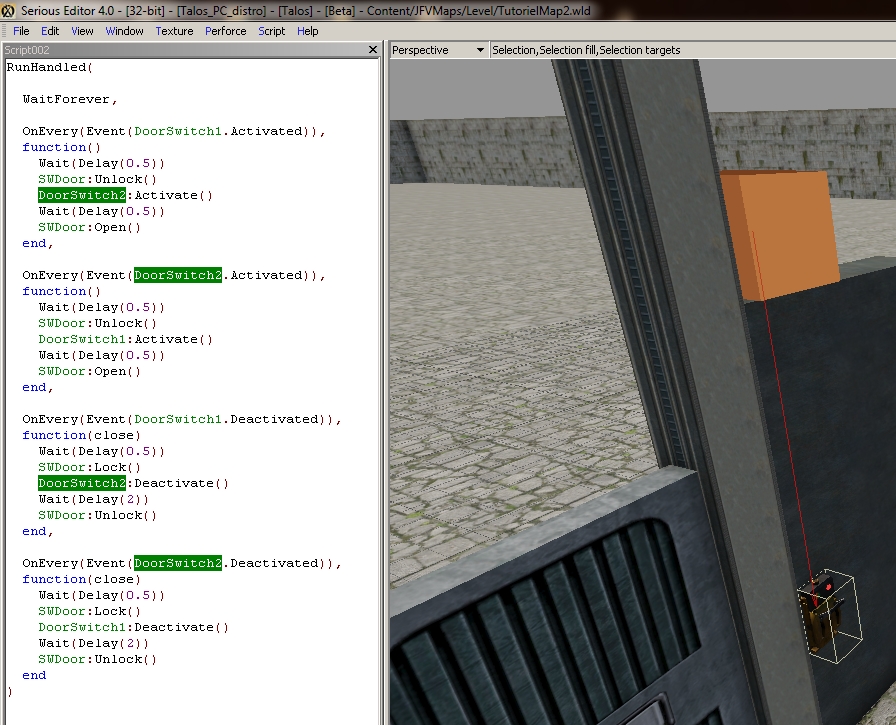Open the Window menu
The image size is (896, 725).
coord(125,31)
